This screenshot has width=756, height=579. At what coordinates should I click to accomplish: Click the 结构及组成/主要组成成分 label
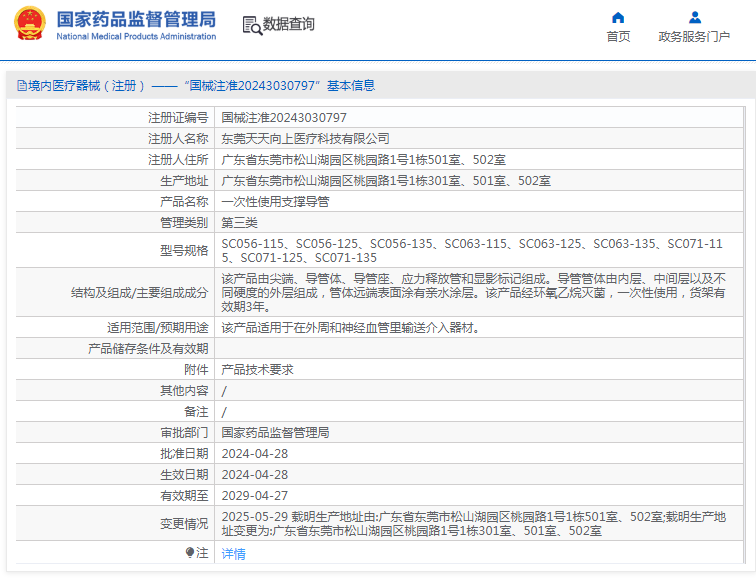click(139, 293)
